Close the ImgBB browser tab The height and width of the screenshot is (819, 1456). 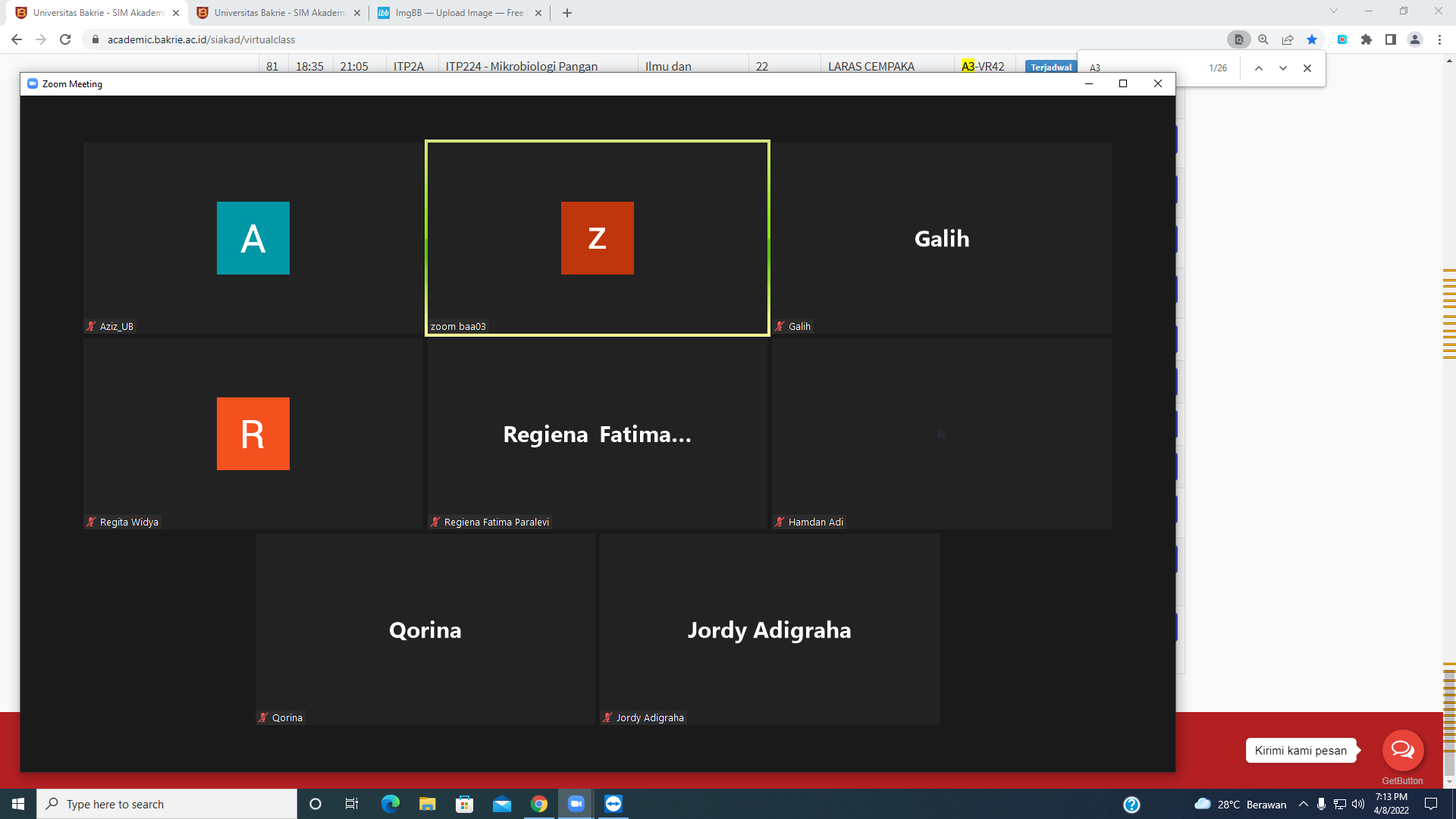[x=538, y=13]
